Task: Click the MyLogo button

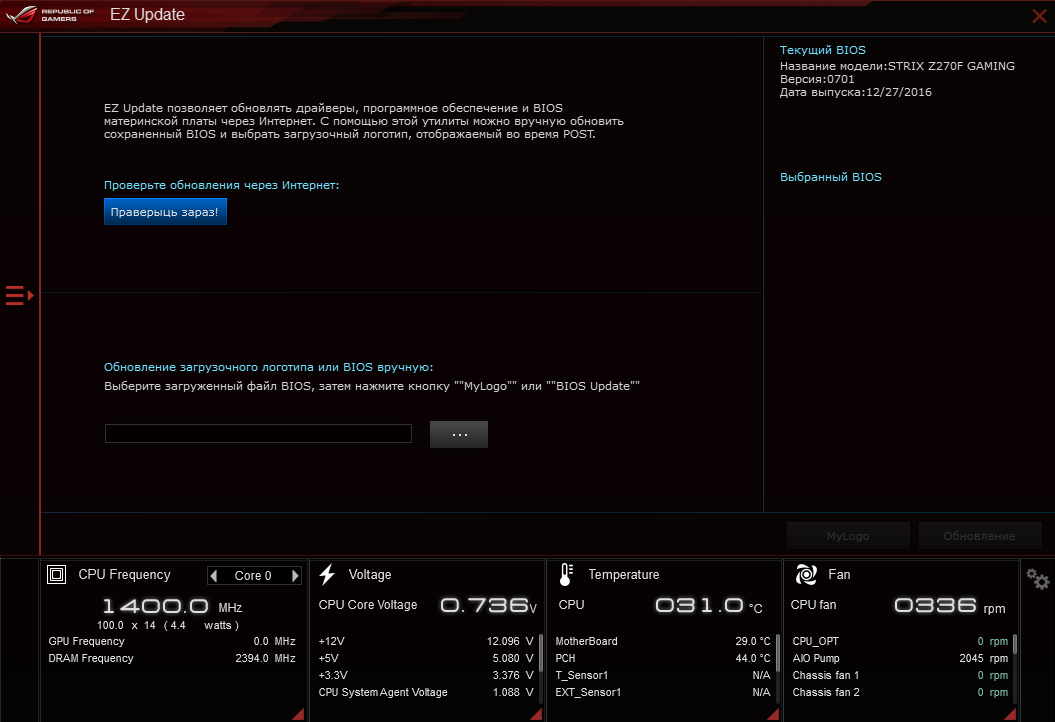Action: click(x=848, y=536)
